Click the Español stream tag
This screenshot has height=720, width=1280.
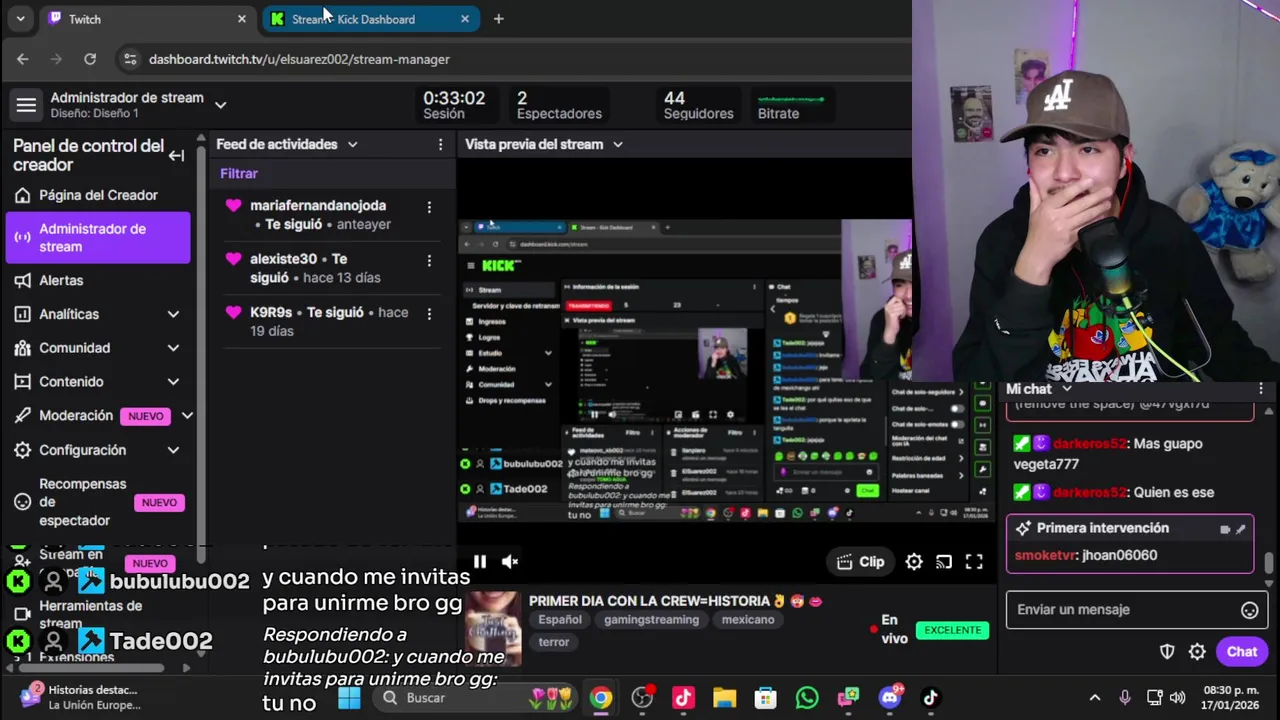(x=560, y=620)
